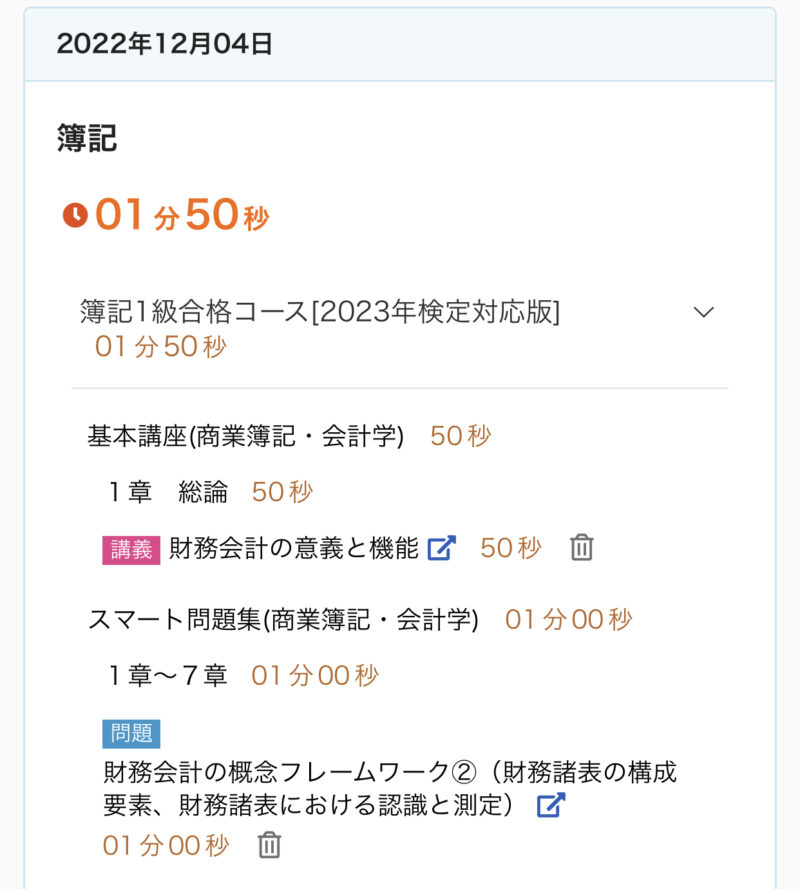Click the 簿記 subject heading
The height and width of the screenshot is (889, 800).
tap(87, 139)
